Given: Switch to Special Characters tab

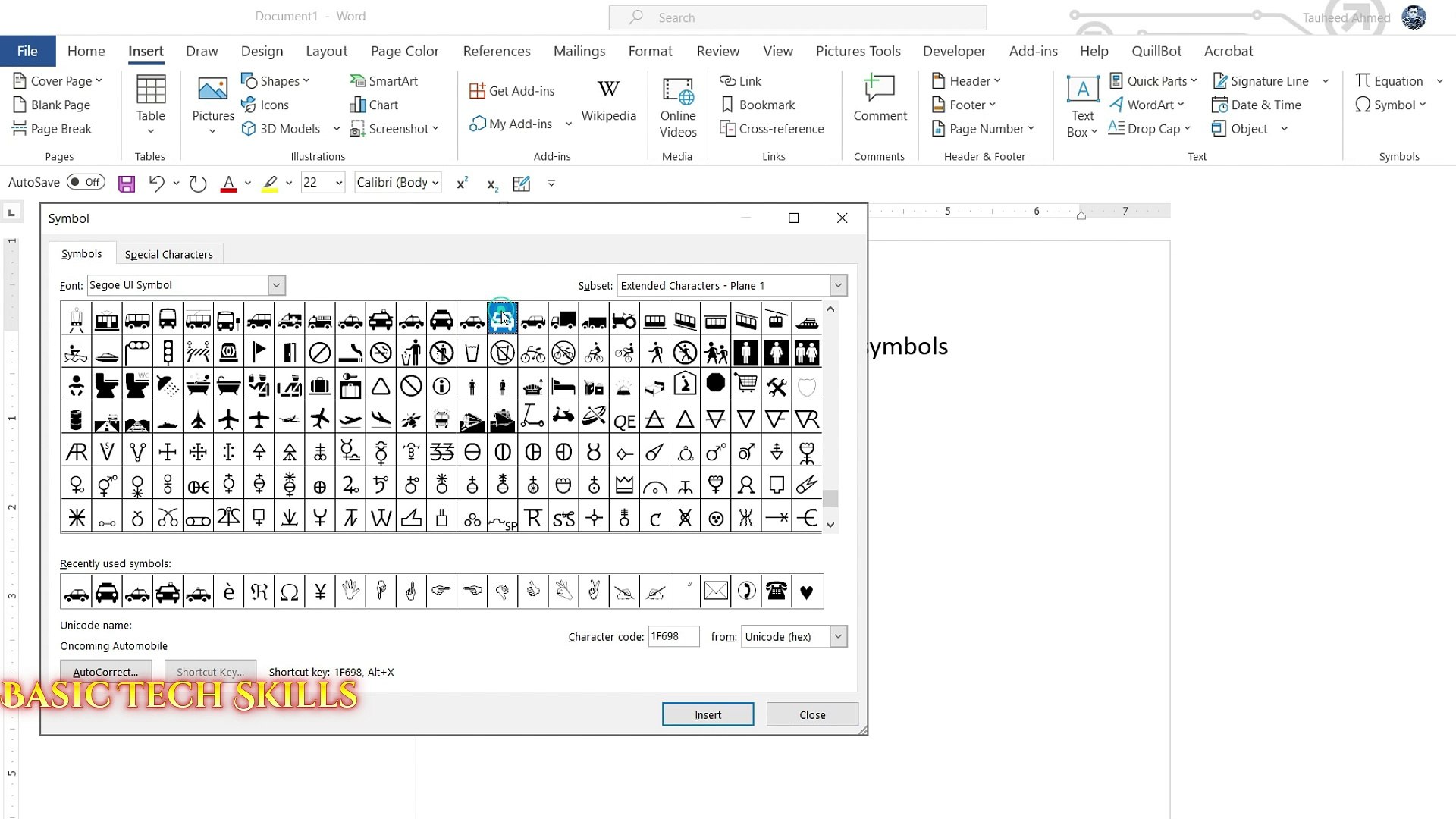Looking at the screenshot, I should [x=168, y=255].
